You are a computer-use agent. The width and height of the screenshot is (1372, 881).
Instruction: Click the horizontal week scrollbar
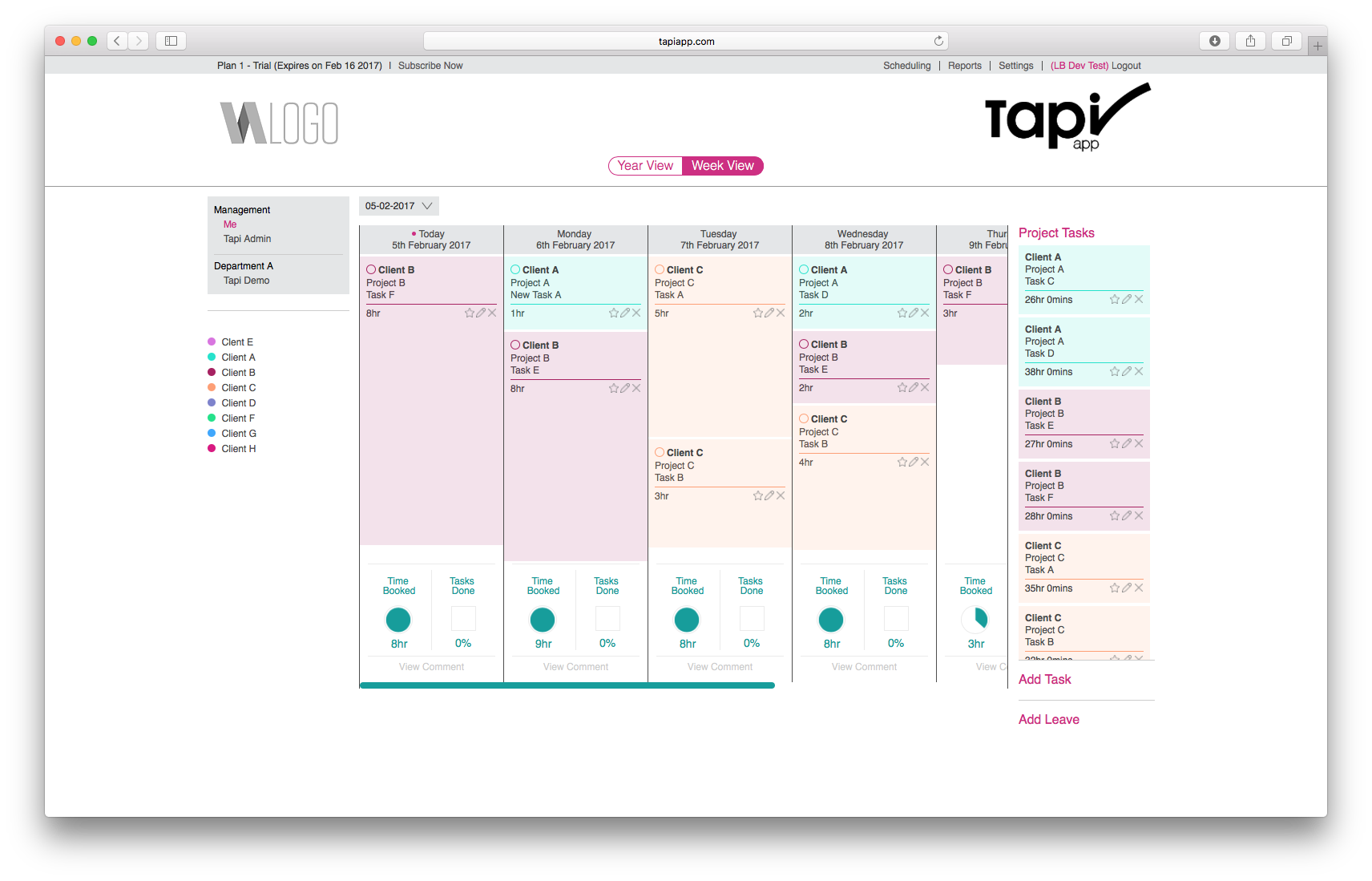[x=567, y=685]
